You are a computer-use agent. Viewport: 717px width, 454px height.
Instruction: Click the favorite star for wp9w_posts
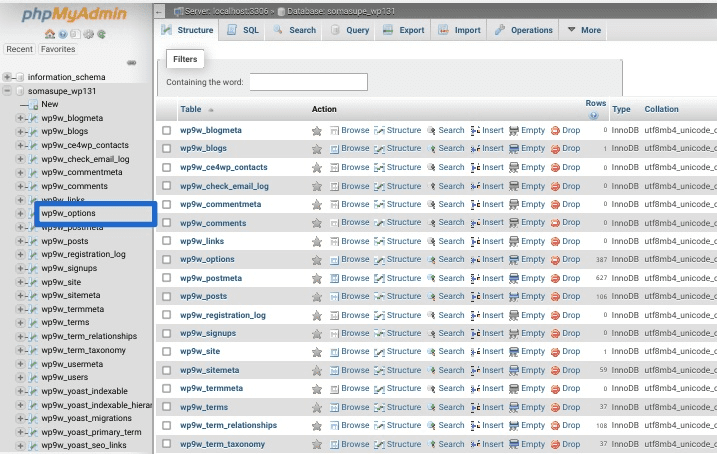coord(316,297)
